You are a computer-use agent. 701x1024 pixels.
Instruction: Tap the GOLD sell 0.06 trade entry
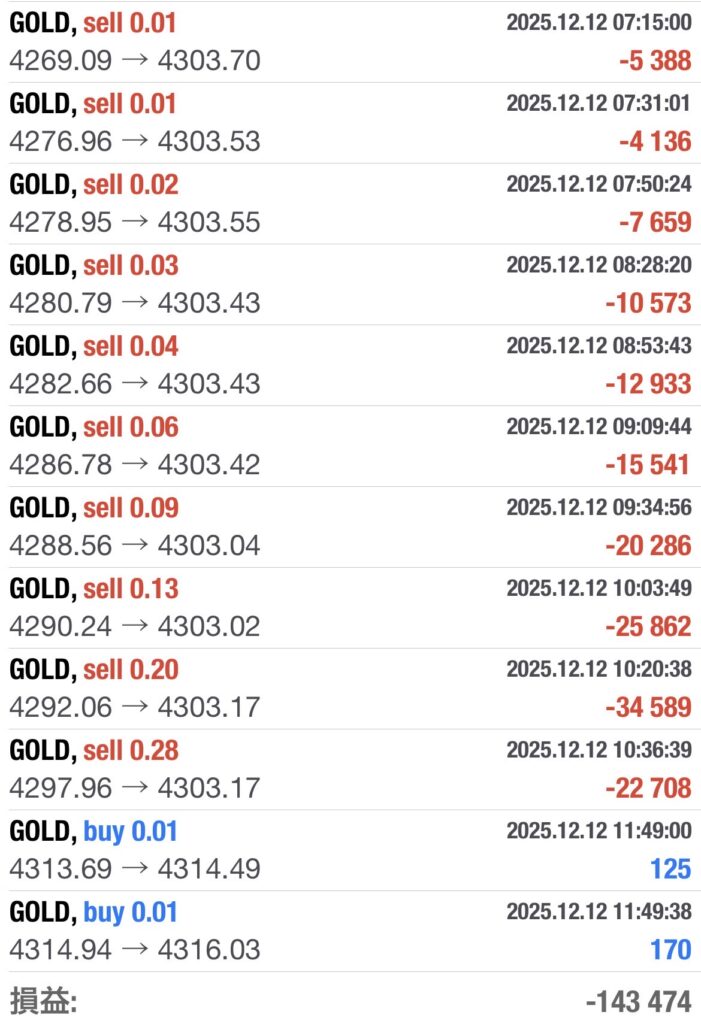(x=350, y=446)
